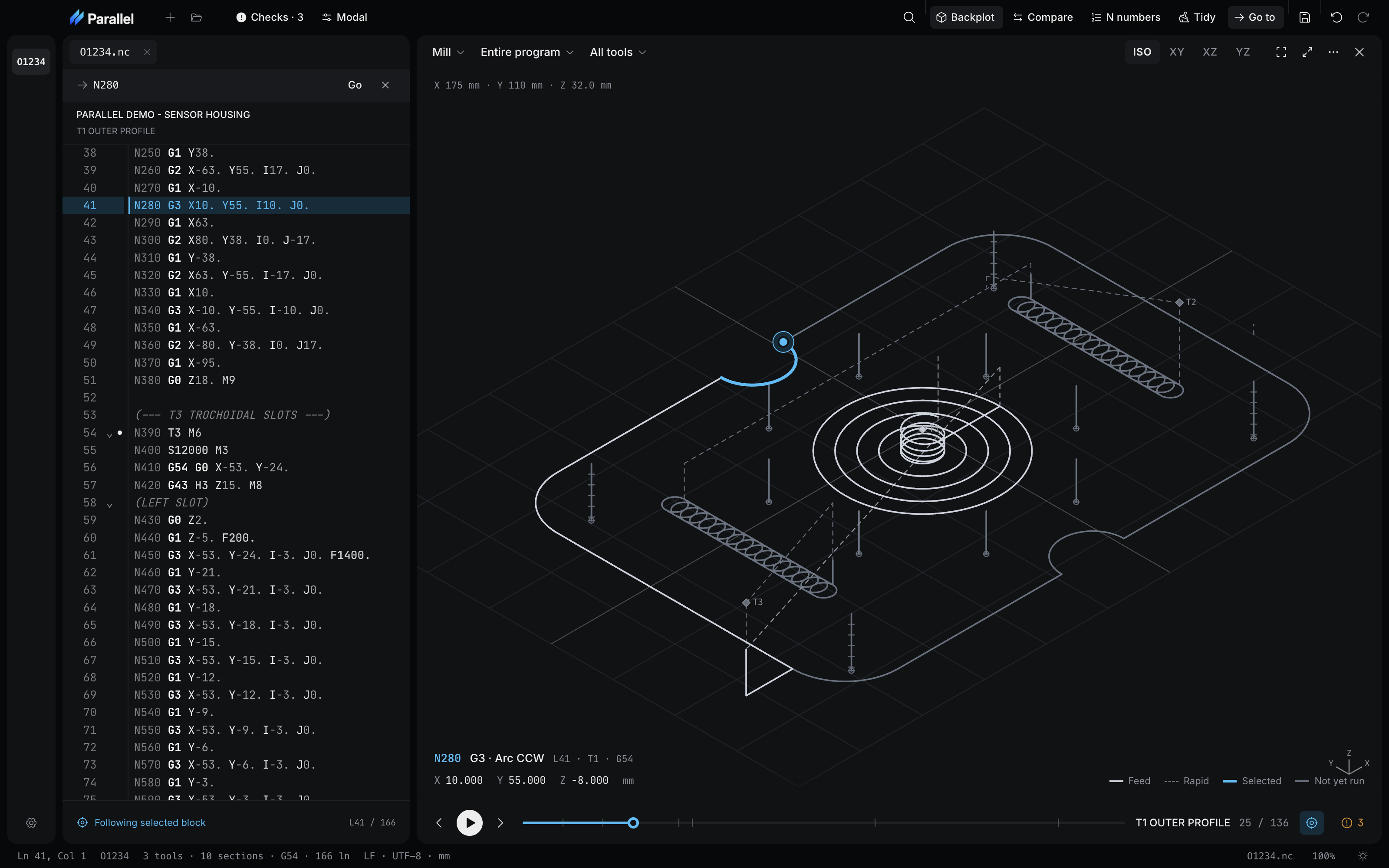Screen dimensions: 1389x868
Task: Open the Entire program dropdown
Action: (527, 52)
